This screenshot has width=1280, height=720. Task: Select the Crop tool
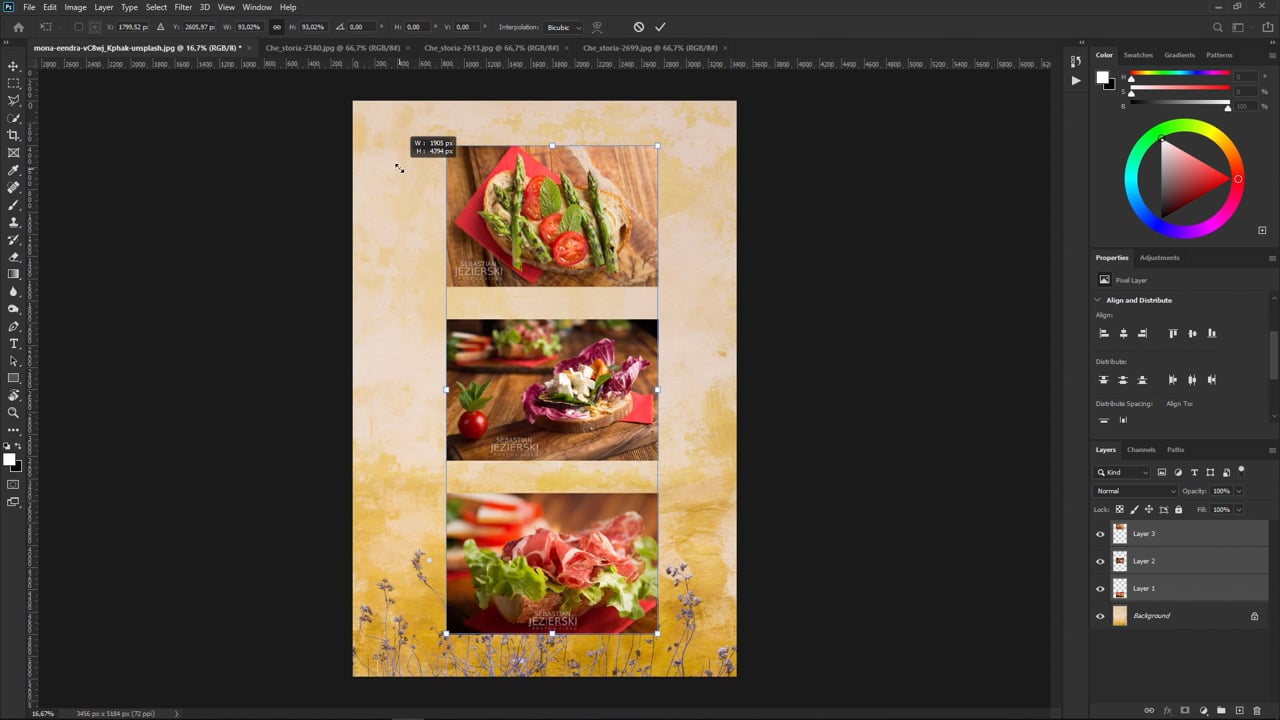coord(13,135)
